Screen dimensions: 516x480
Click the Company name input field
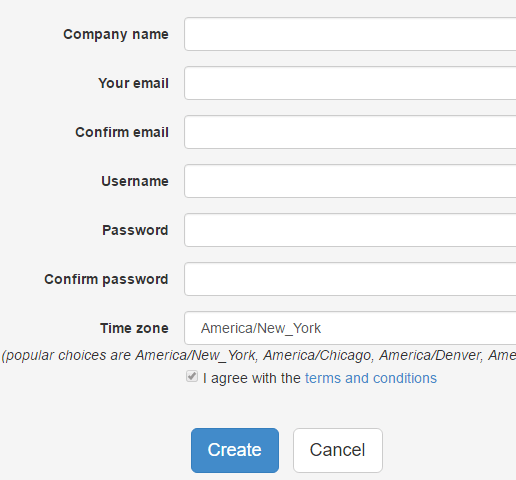click(x=350, y=34)
